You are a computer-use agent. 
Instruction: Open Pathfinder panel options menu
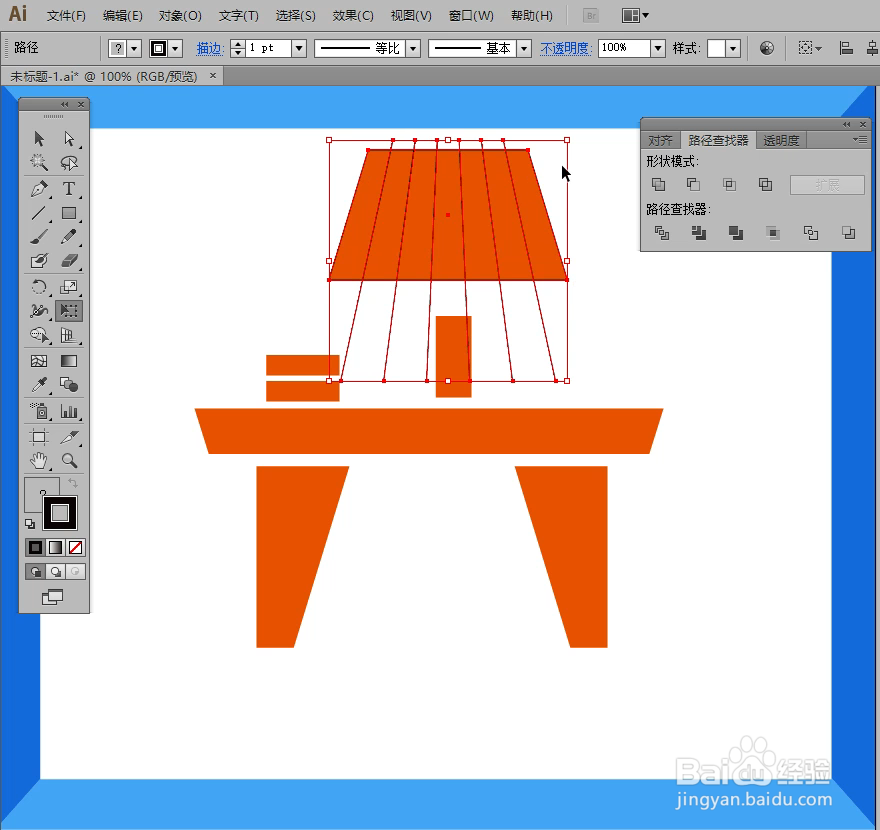click(x=860, y=139)
